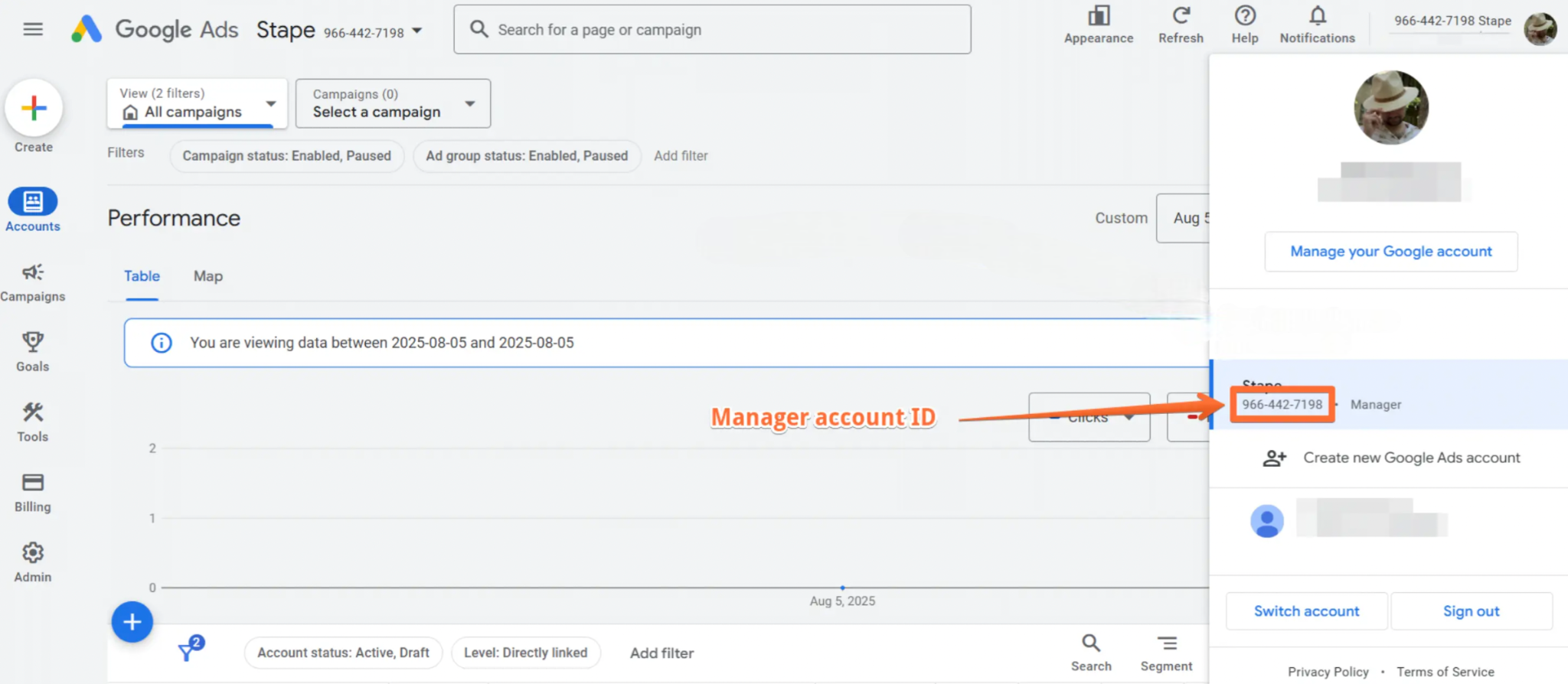
Task: Click the Ad group status filter chip
Action: coord(527,156)
